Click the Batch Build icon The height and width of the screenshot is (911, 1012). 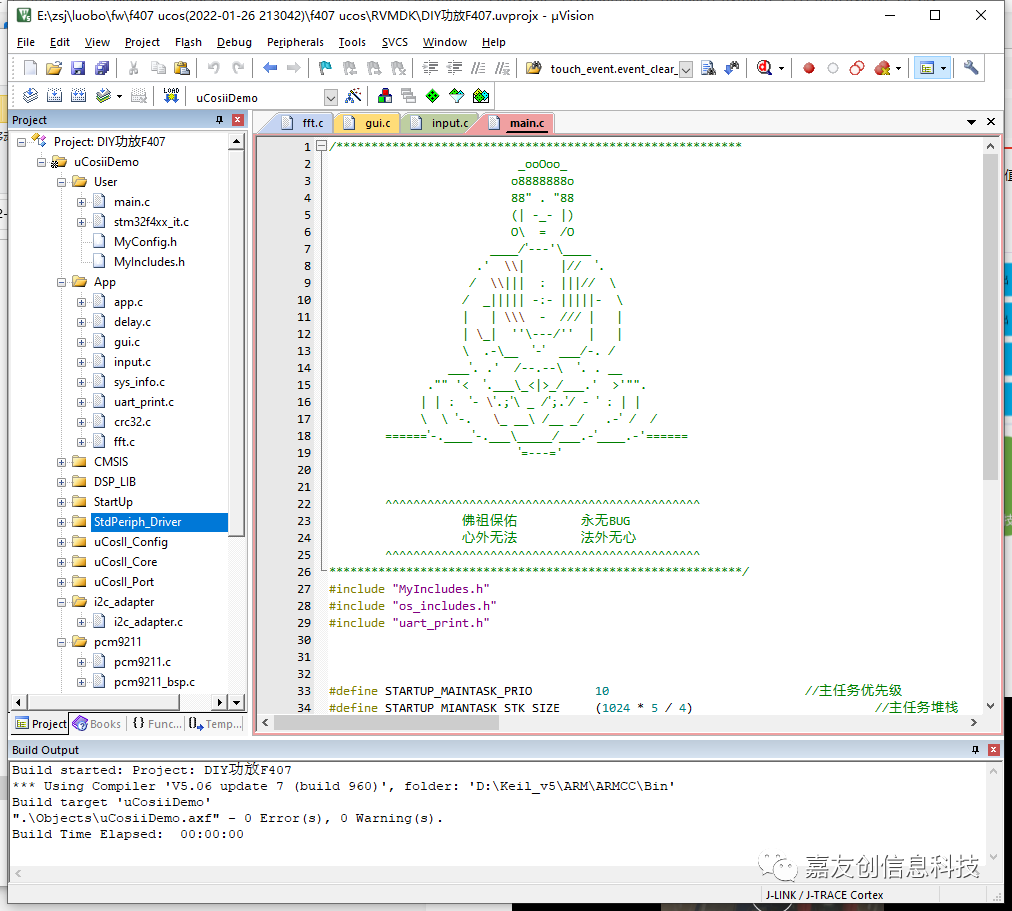click(103, 96)
